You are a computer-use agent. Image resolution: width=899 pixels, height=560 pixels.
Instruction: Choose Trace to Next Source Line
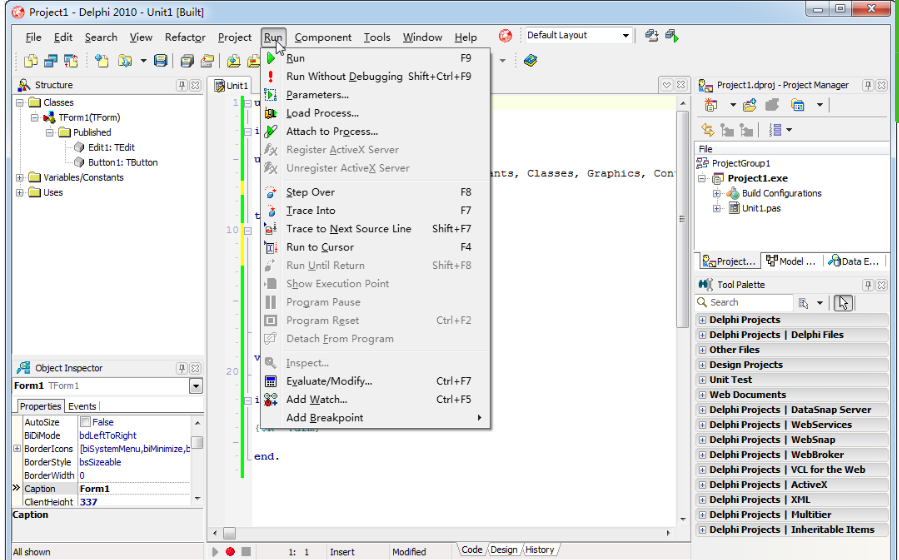coord(376,229)
